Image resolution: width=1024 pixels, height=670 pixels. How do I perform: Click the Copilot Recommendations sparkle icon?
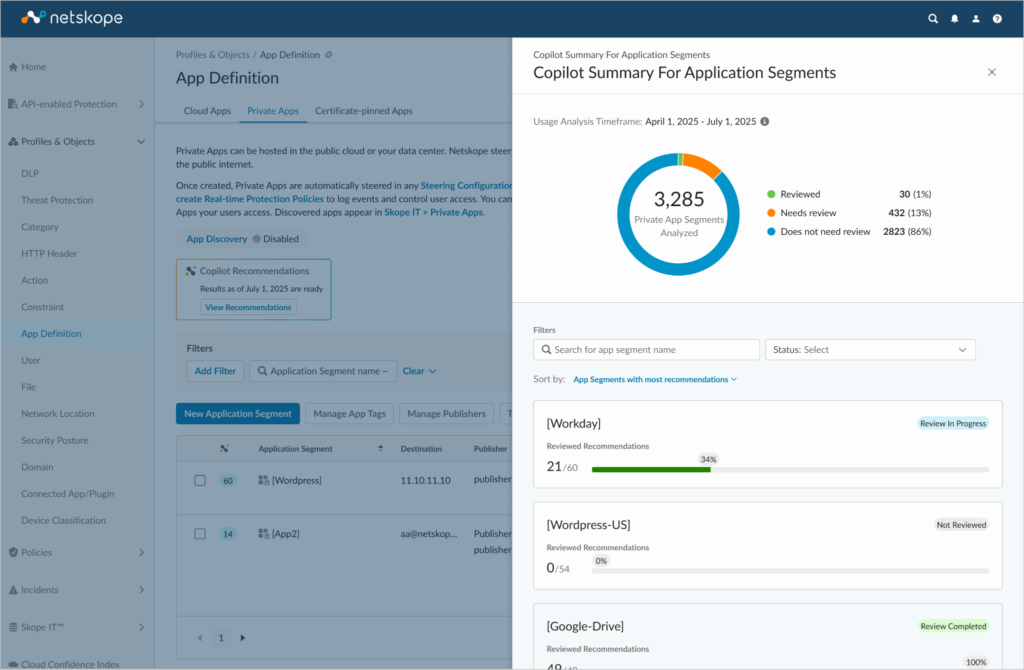[x=191, y=271]
